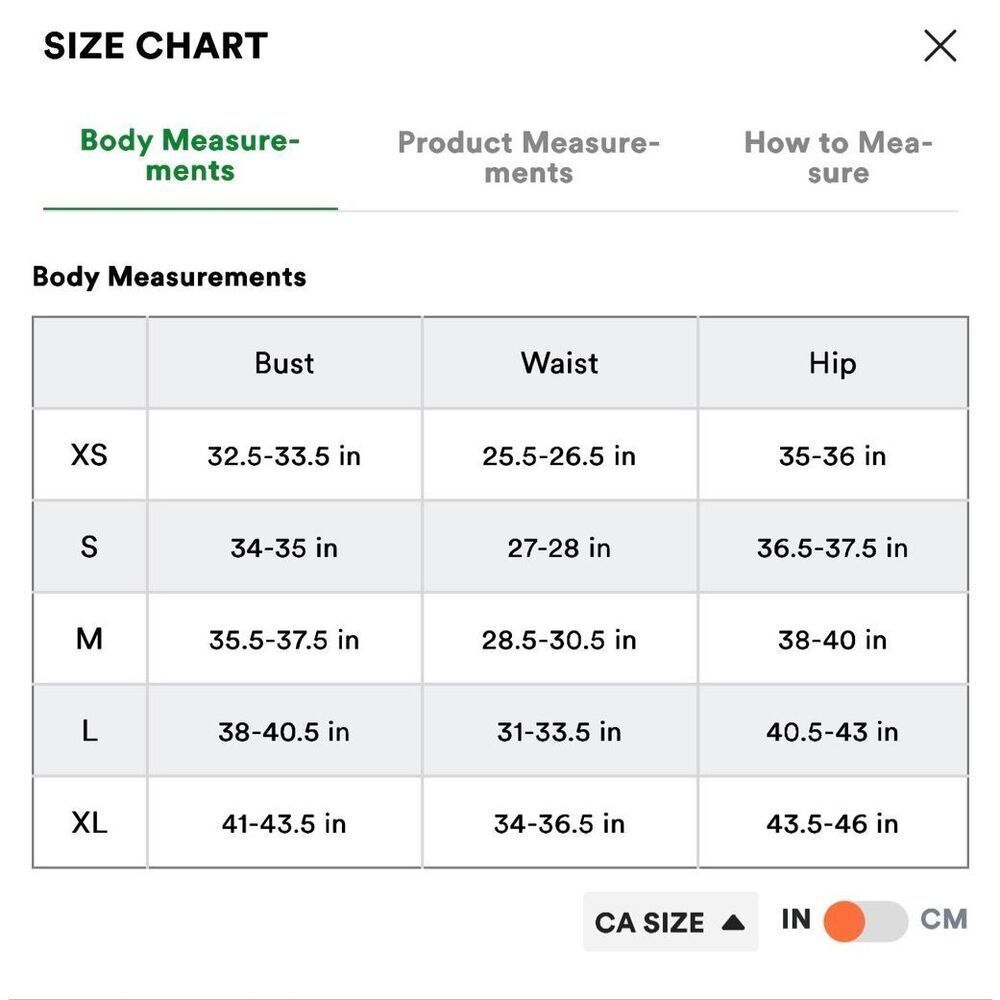
Task: Click the L row waist value 31-33.5 in
Action: tap(559, 732)
